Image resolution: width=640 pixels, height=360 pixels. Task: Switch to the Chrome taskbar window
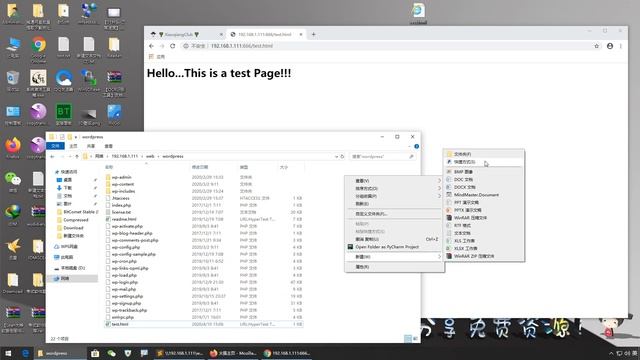click(x=287, y=353)
